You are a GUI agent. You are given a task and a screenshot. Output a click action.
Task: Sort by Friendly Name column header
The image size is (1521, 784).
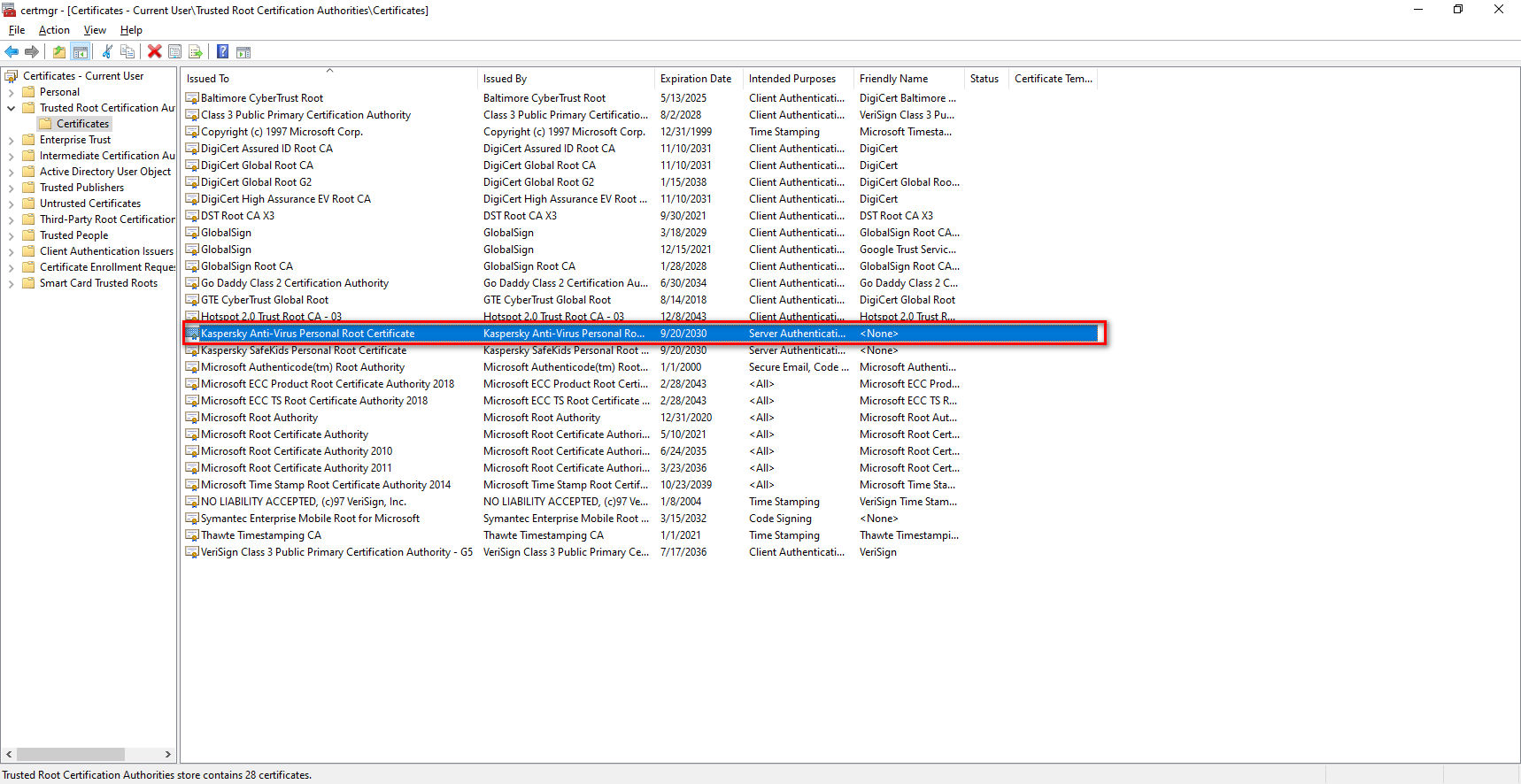pyautogui.click(x=909, y=79)
